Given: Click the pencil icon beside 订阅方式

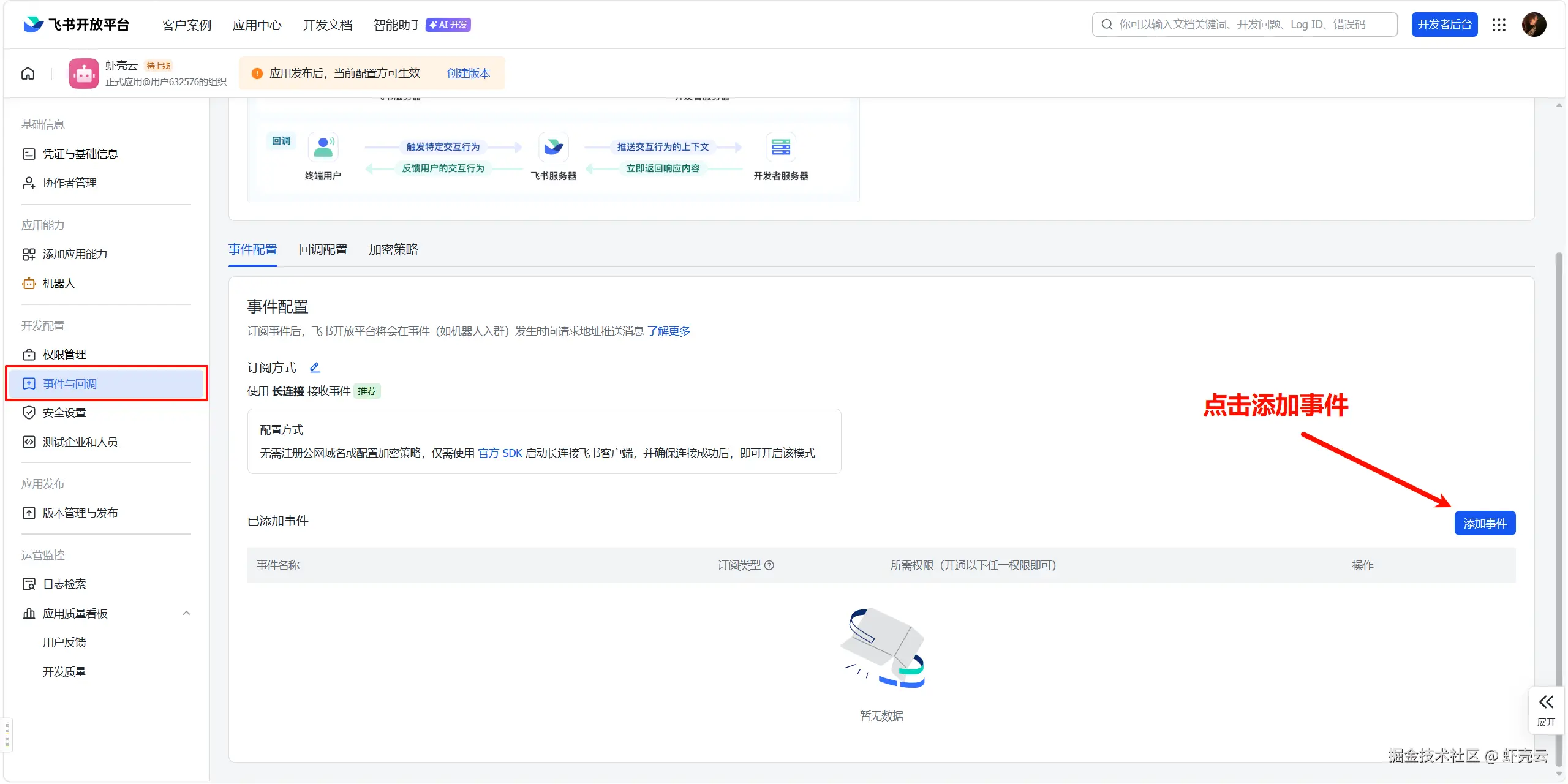Looking at the screenshot, I should point(315,367).
